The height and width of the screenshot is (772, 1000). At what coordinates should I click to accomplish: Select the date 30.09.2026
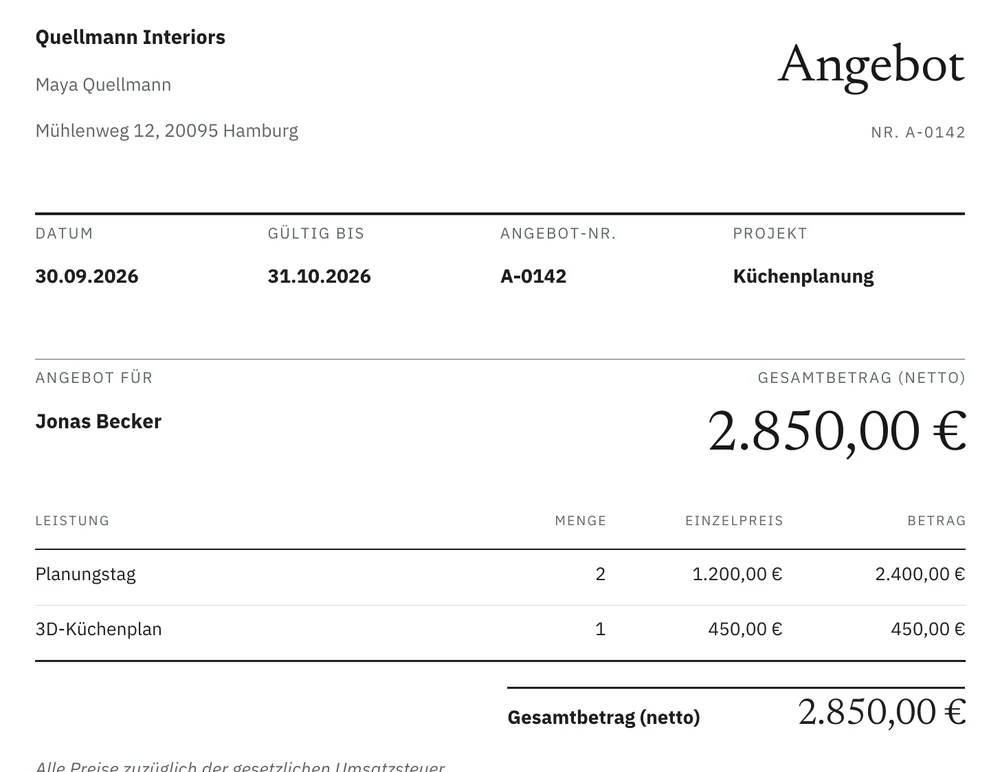pyautogui.click(x=87, y=276)
